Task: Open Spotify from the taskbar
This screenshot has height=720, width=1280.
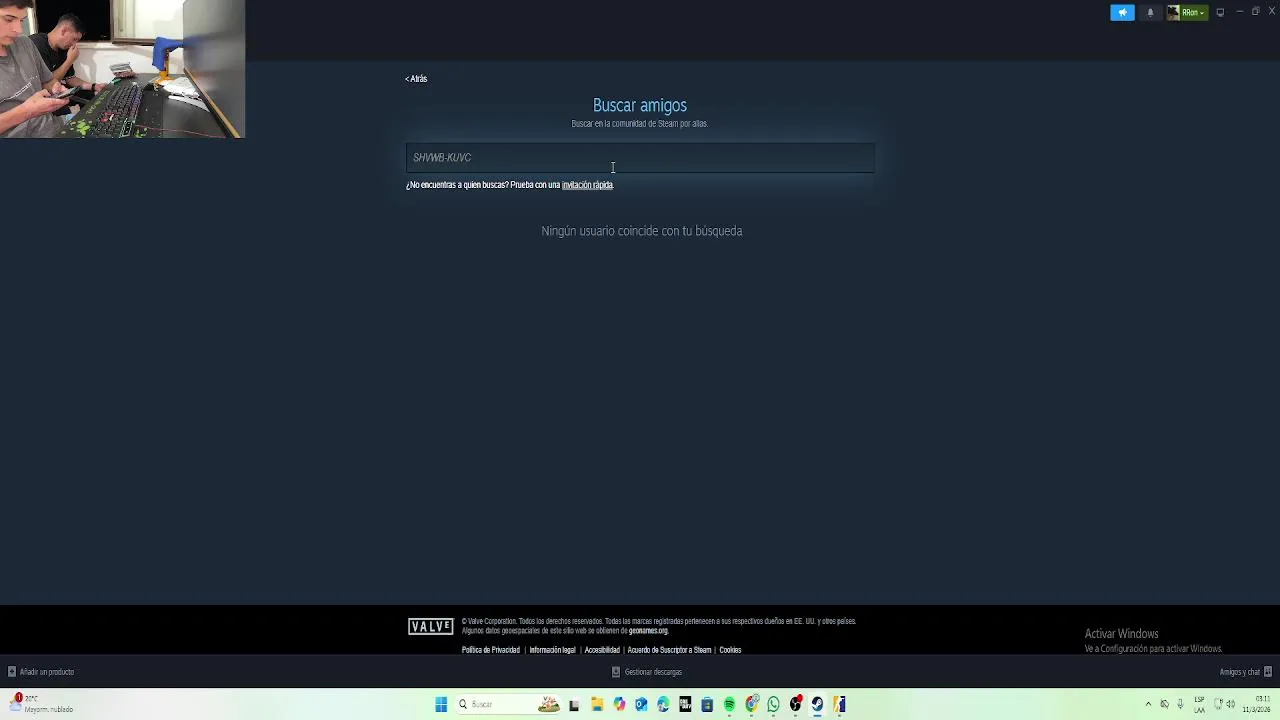Action: click(729, 704)
